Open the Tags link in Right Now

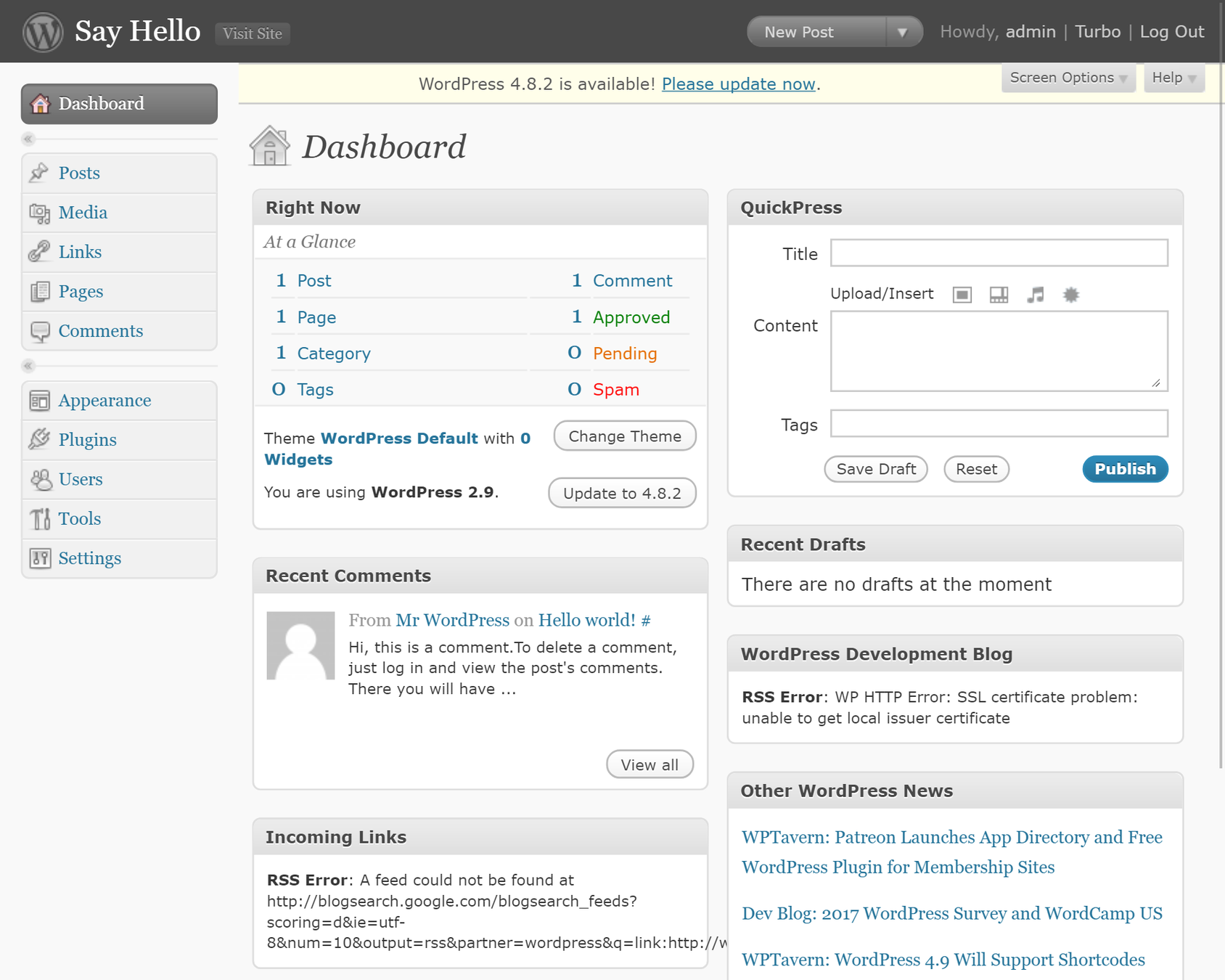[315, 390]
